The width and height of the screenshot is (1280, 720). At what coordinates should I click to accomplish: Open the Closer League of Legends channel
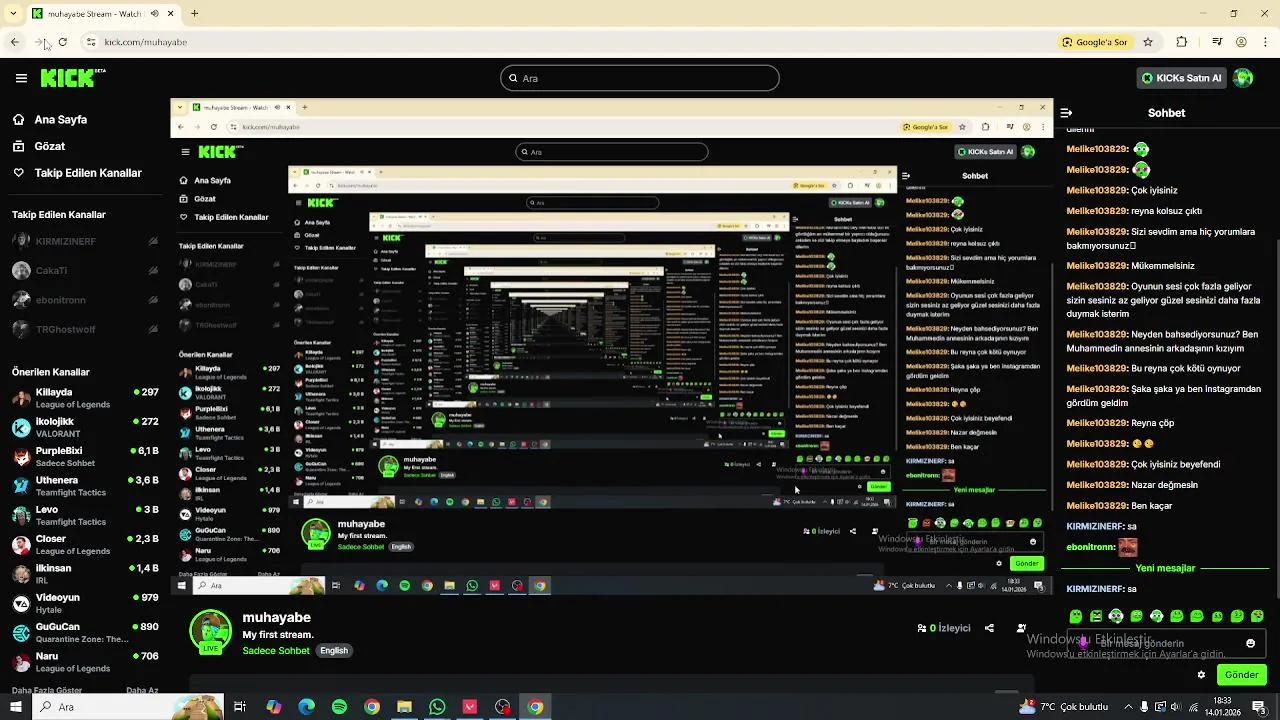(x=85, y=545)
